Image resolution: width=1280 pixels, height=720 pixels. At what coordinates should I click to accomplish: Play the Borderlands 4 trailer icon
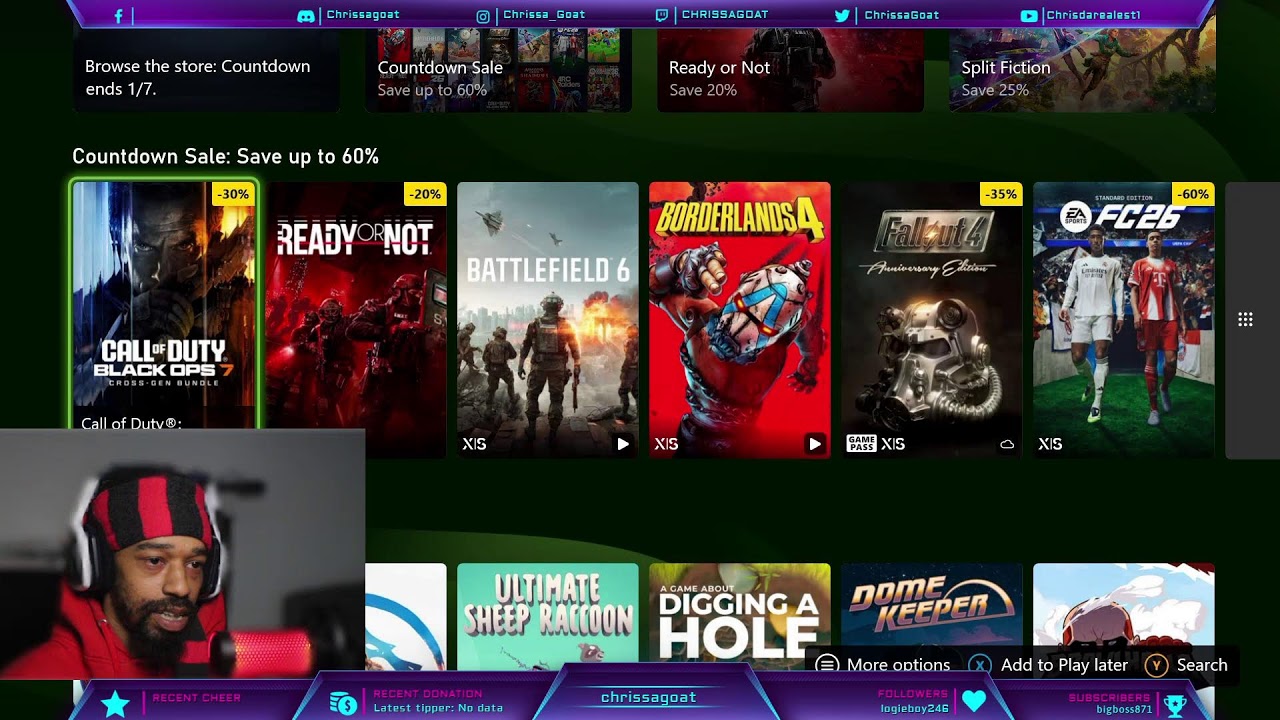[815, 444]
